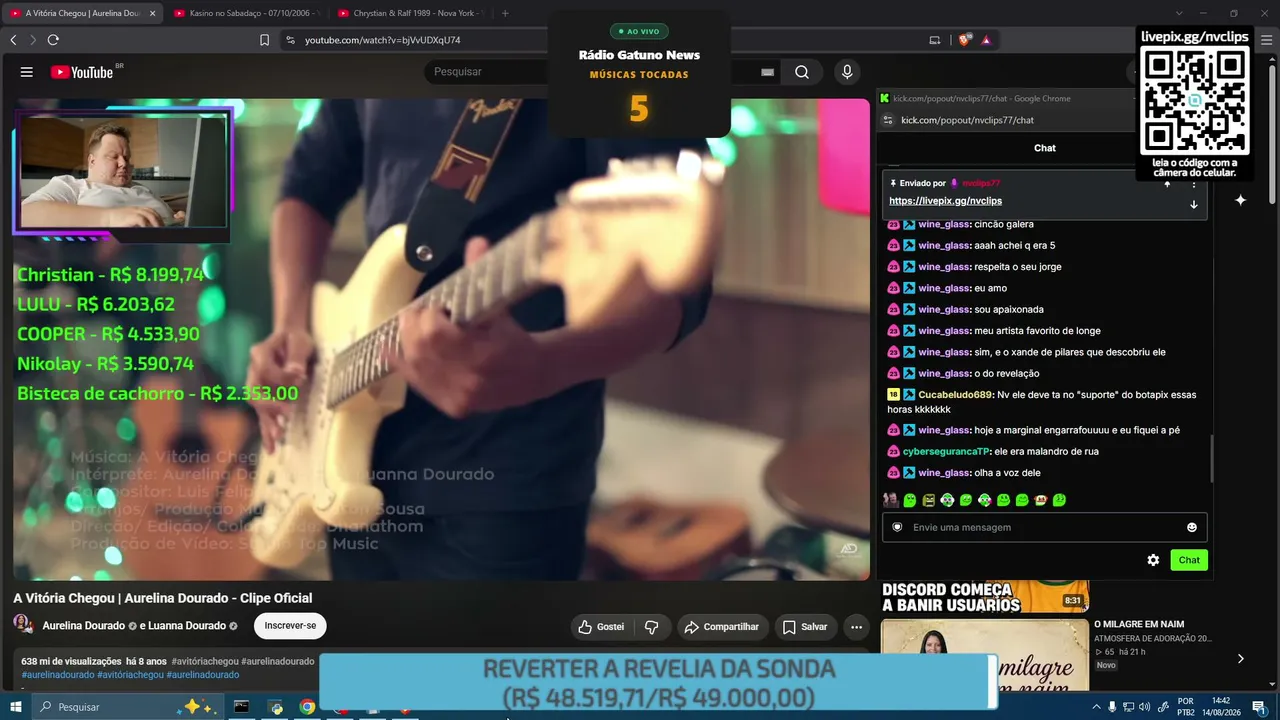Open a new browser tab
Viewport: 1280px width, 720px height.
[x=505, y=13]
